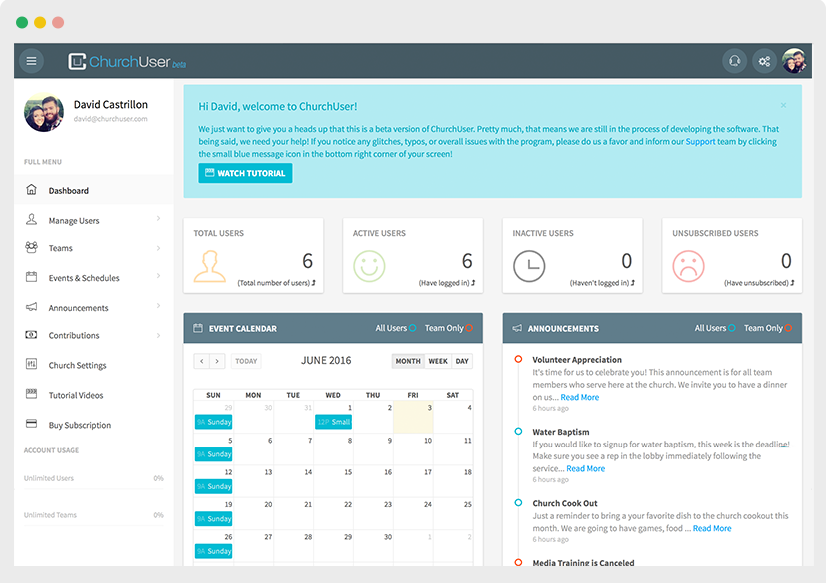Viewport: 827px width, 584px height.
Task: Click the Event Calendar header icon
Action: pyautogui.click(x=198, y=328)
